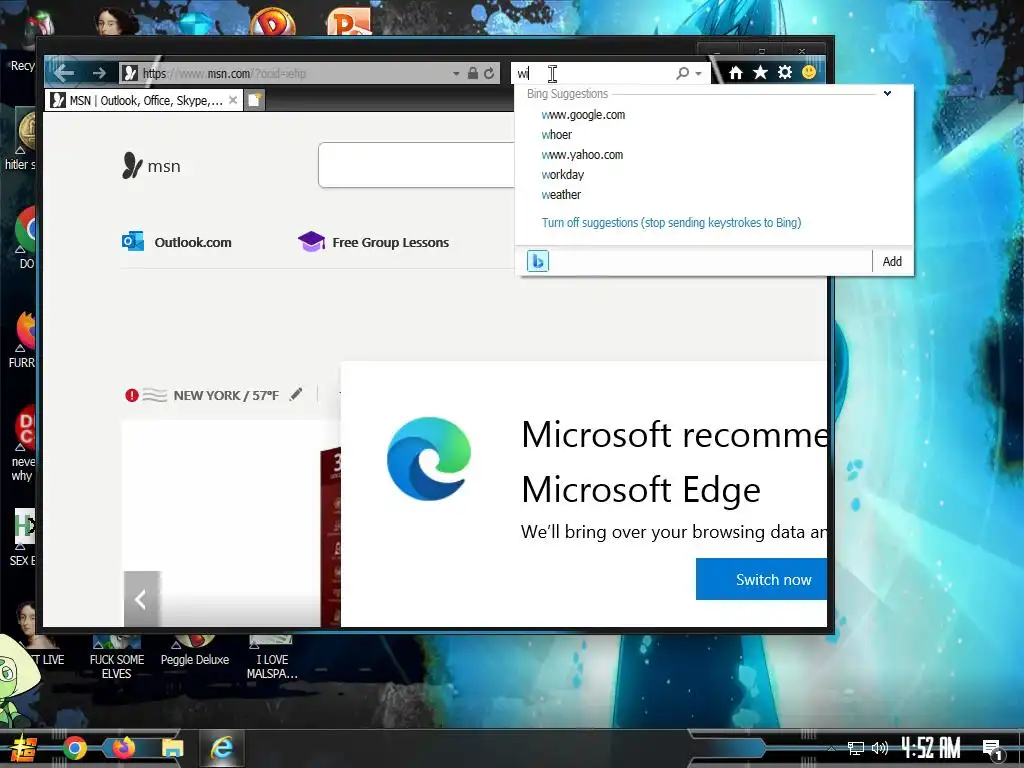Minimize the Internet Explorer window
The width and height of the screenshot is (1024, 768).
(x=717, y=50)
